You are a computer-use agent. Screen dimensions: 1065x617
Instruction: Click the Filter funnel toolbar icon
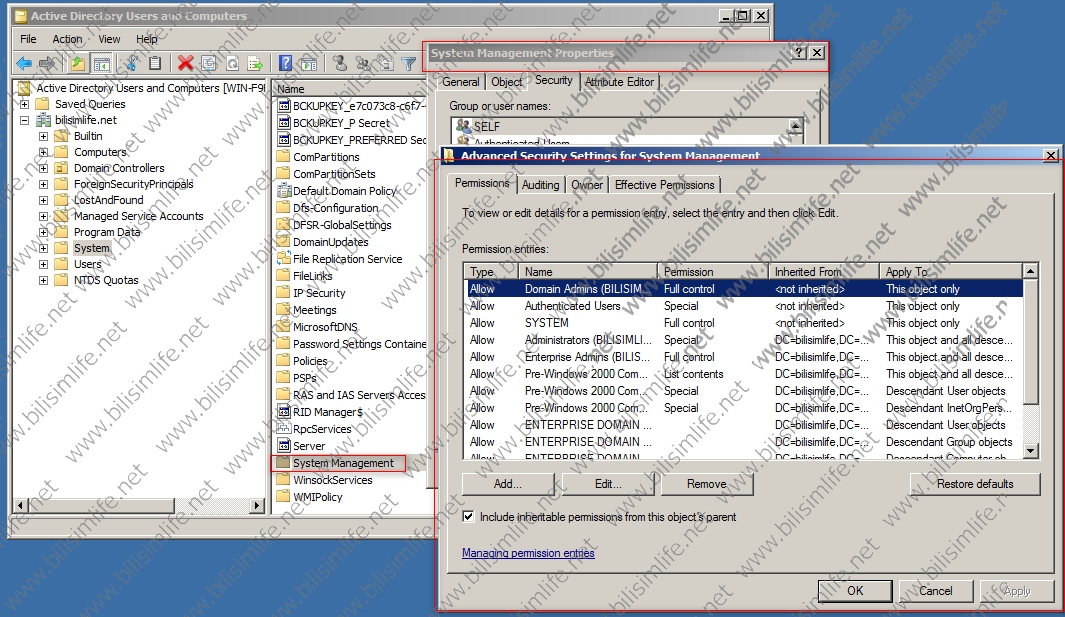[x=409, y=64]
